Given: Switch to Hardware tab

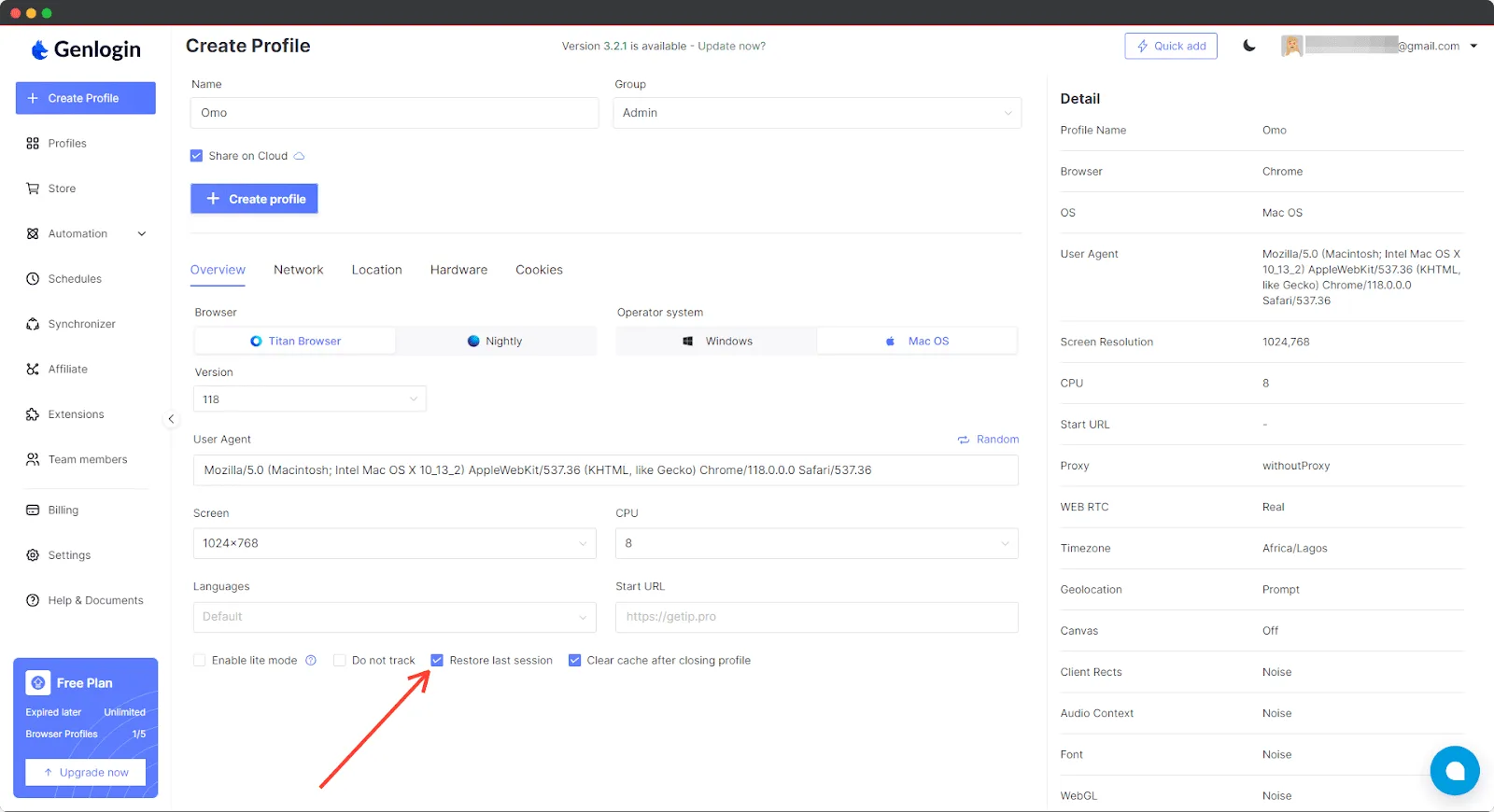Looking at the screenshot, I should pyautogui.click(x=458, y=270).
